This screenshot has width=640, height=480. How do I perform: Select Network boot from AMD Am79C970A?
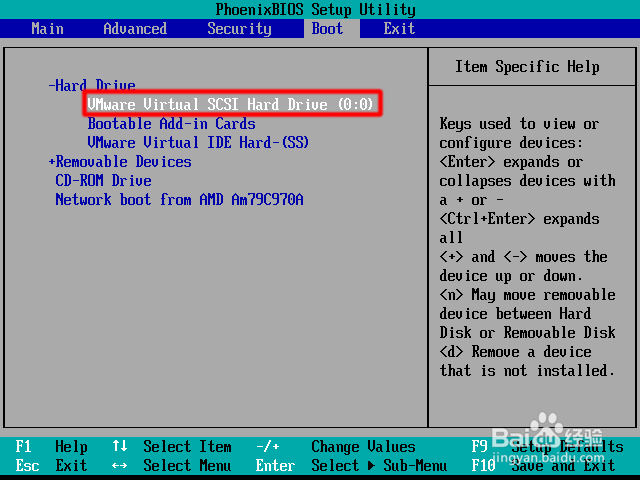tap(179, 200)
